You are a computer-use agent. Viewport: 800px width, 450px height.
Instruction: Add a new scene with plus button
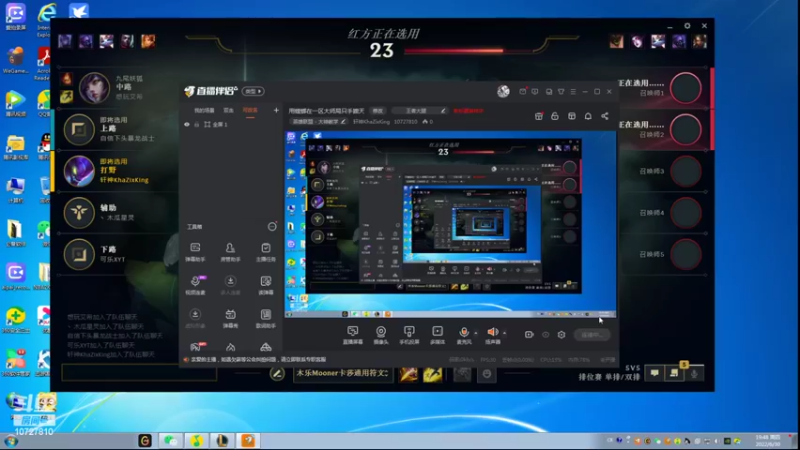click(276, 110)
